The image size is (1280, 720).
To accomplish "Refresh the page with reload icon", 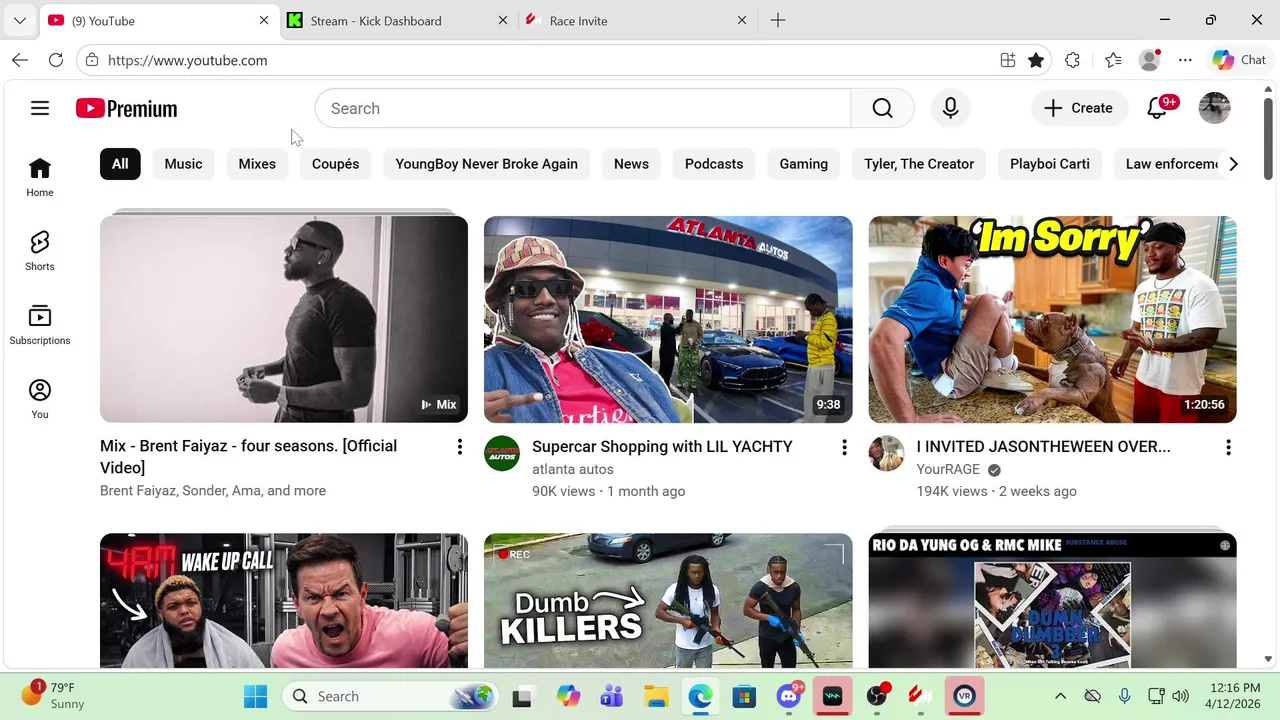I will coord(56,60).
